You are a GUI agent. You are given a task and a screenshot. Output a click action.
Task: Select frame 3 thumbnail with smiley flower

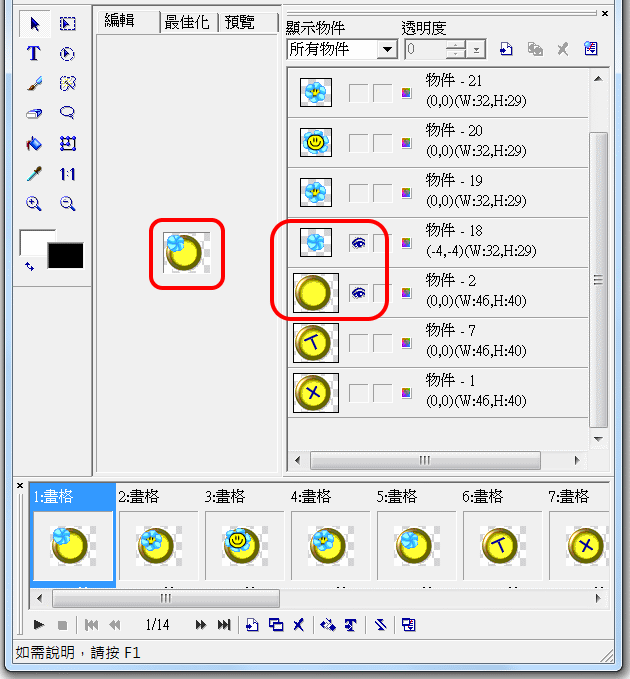click(238, 545)
